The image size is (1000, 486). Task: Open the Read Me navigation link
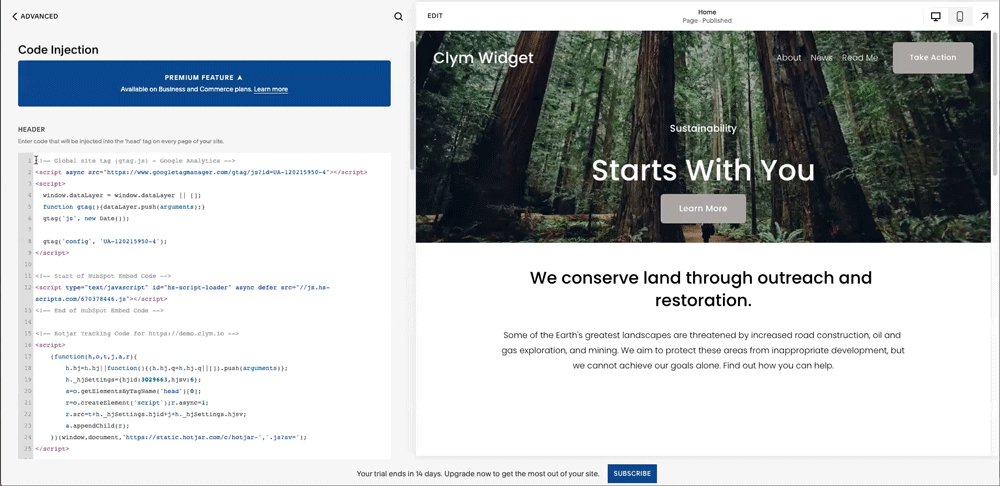pyautogui.click(x=860, y=57)
